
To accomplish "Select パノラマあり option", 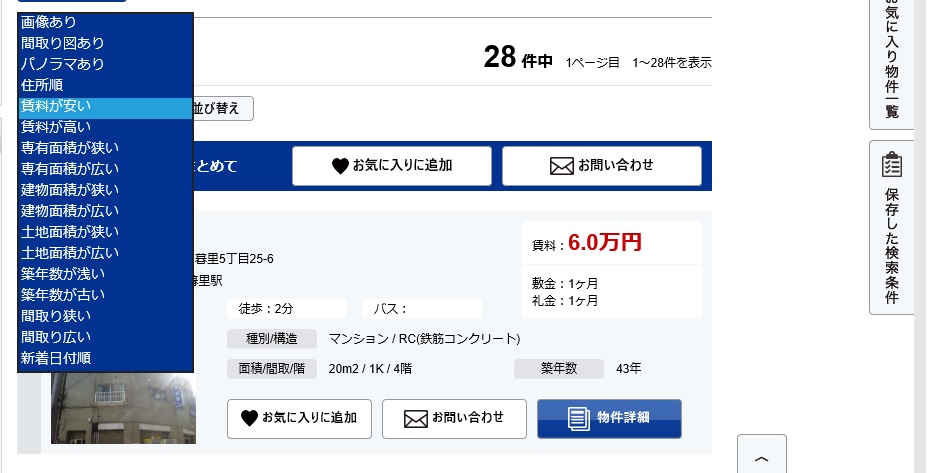I will pyautogui.click(x=105, y=64).
